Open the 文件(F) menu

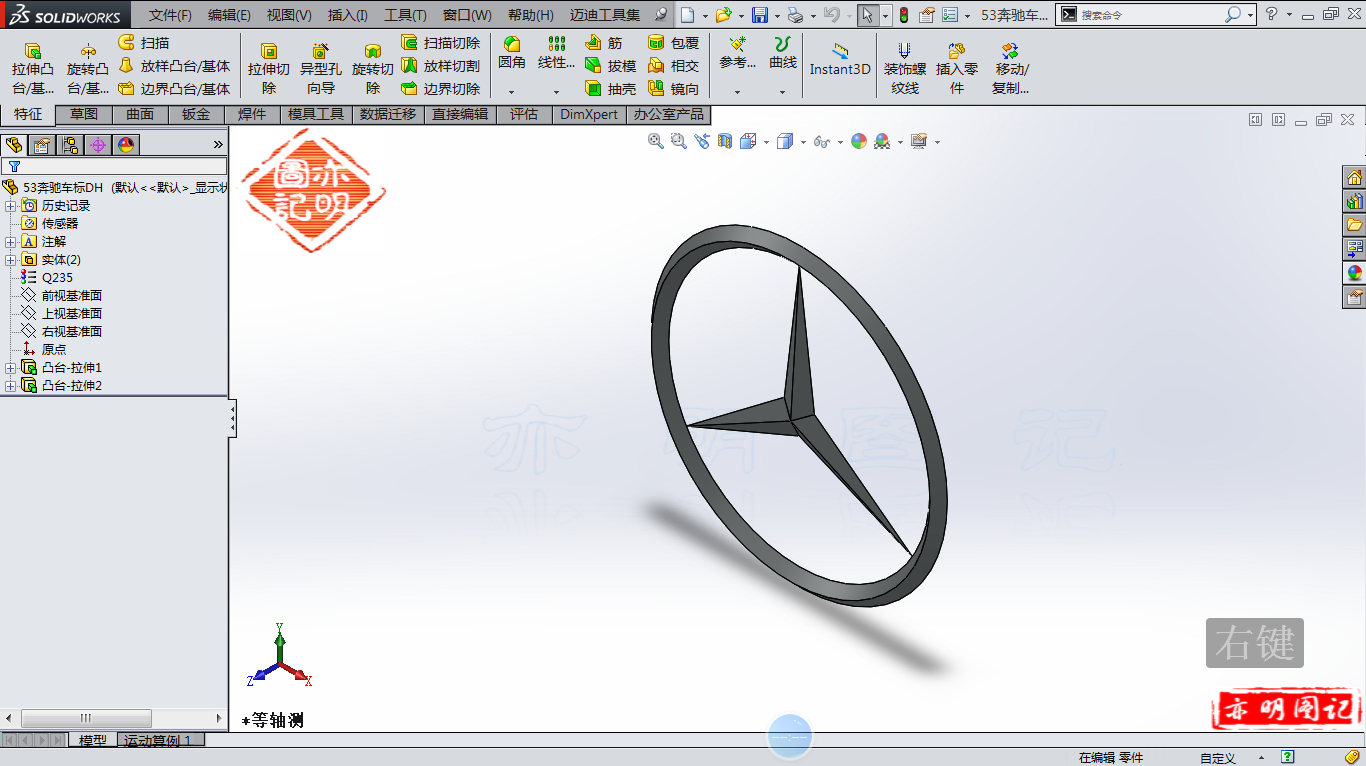[x=170, y=15]
